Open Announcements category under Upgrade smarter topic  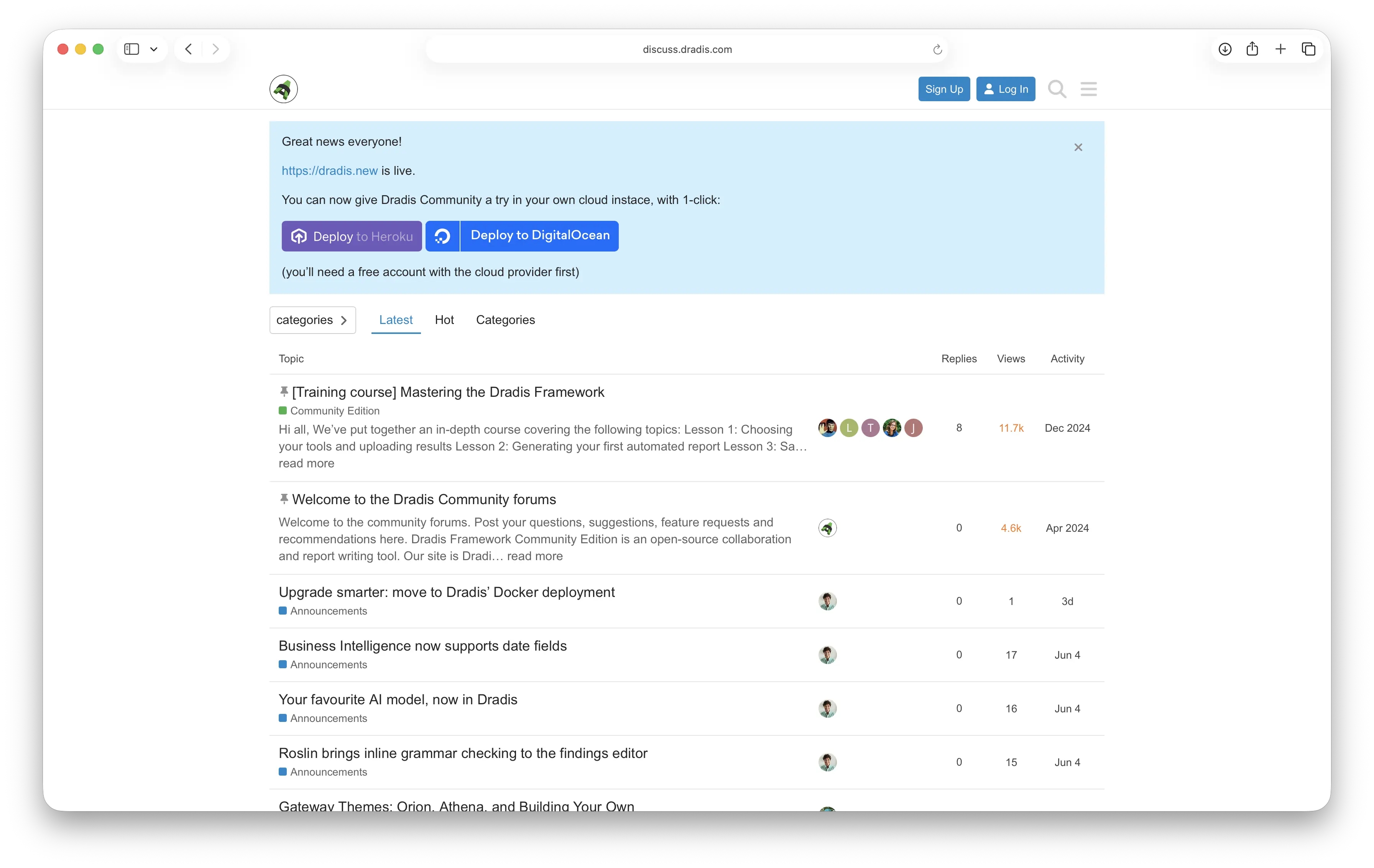tap(322, 611)
